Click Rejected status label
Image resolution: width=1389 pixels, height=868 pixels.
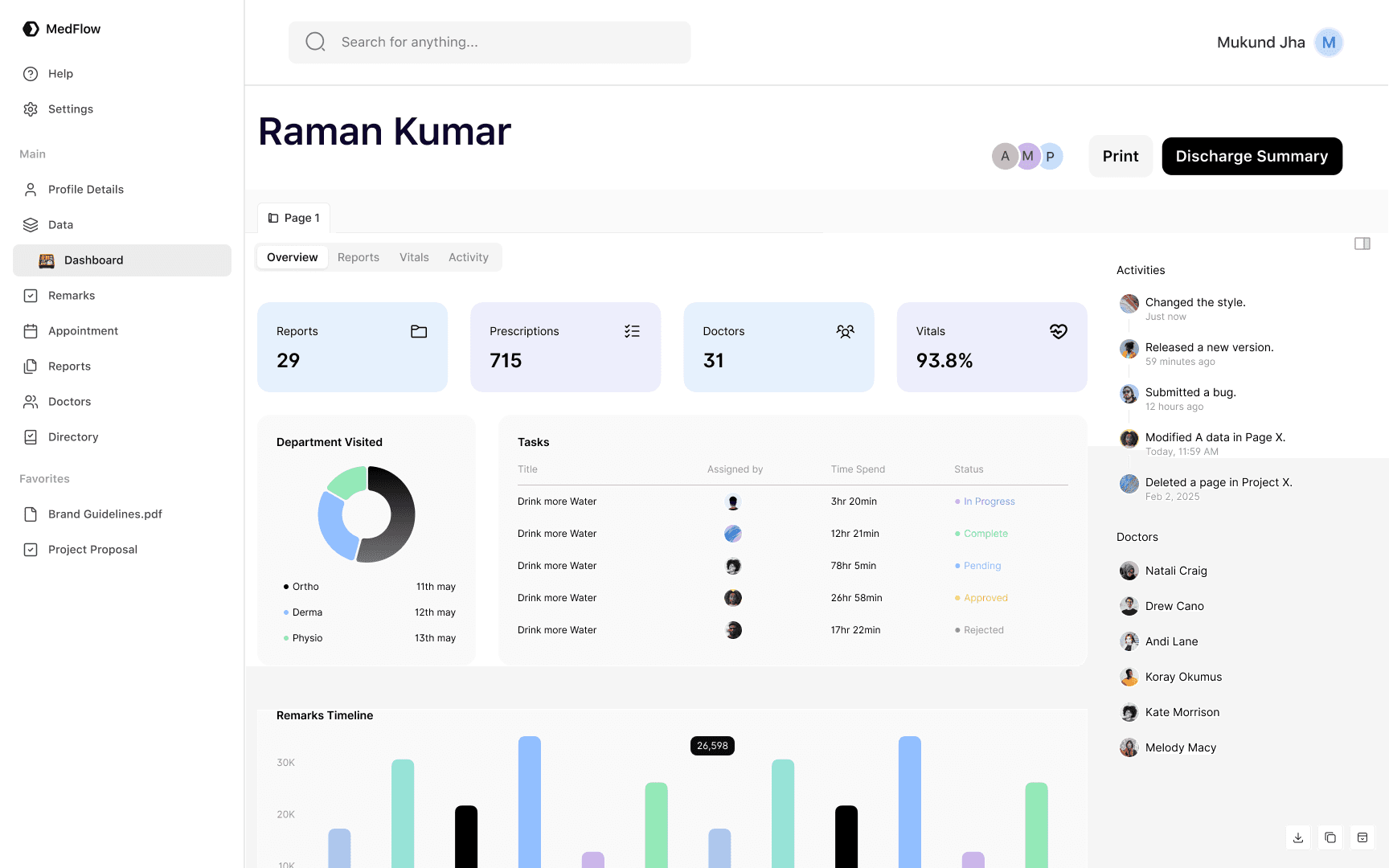pos(979,630)
